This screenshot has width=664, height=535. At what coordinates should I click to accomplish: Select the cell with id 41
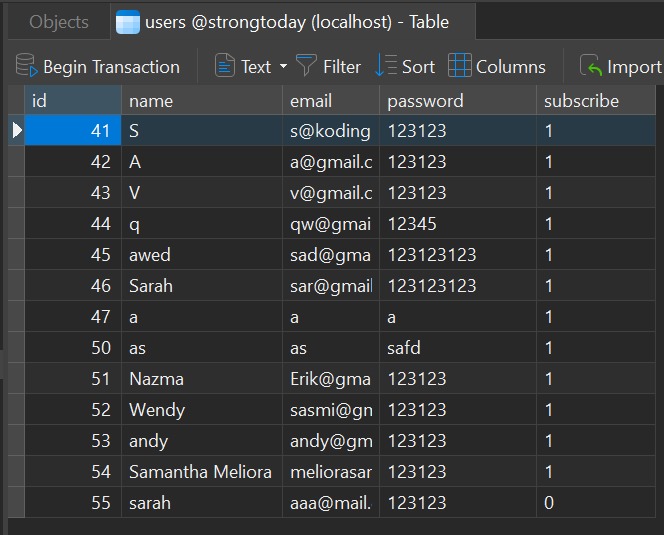pos(73,130)
